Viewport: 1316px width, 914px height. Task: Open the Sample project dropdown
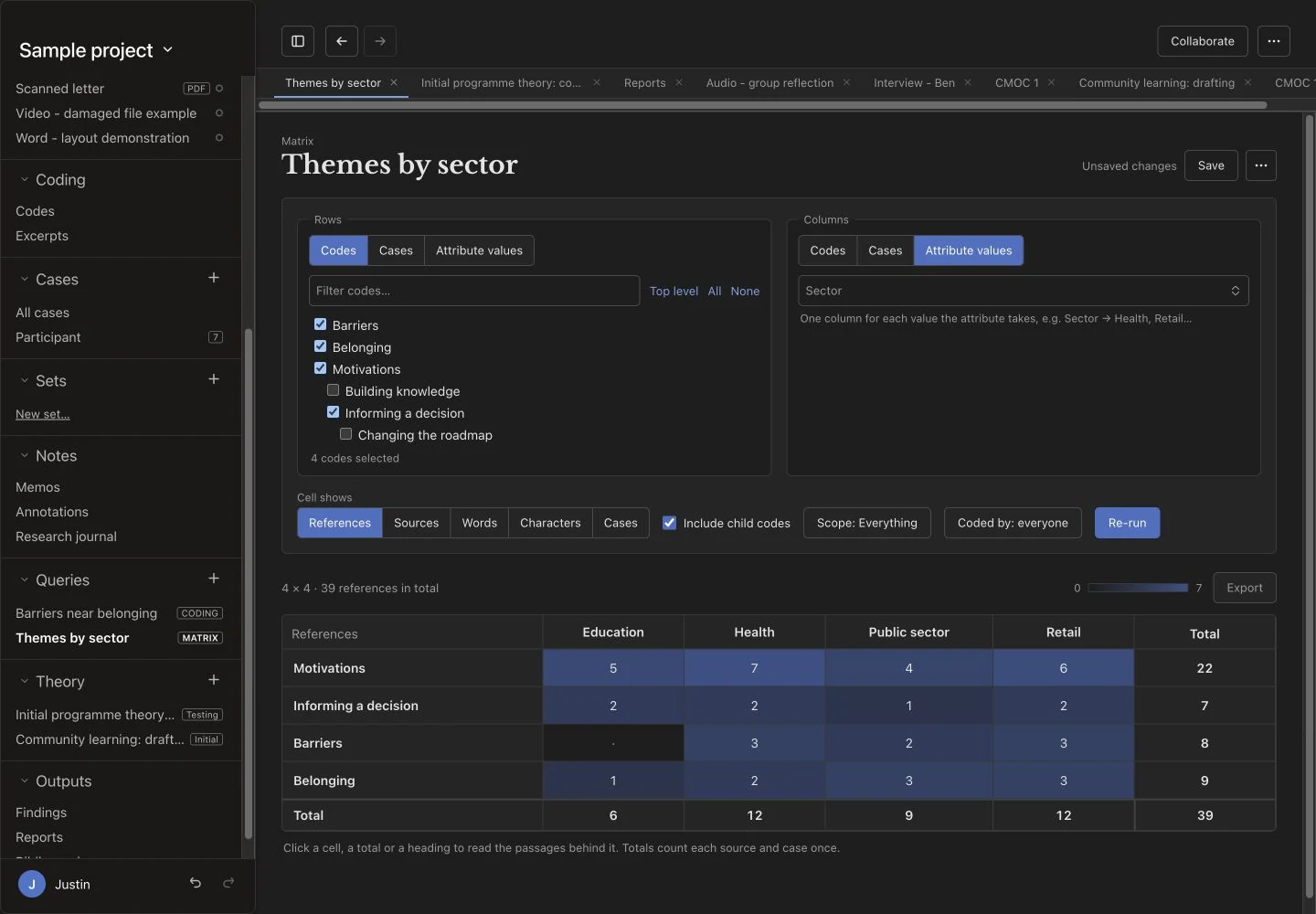96,50
